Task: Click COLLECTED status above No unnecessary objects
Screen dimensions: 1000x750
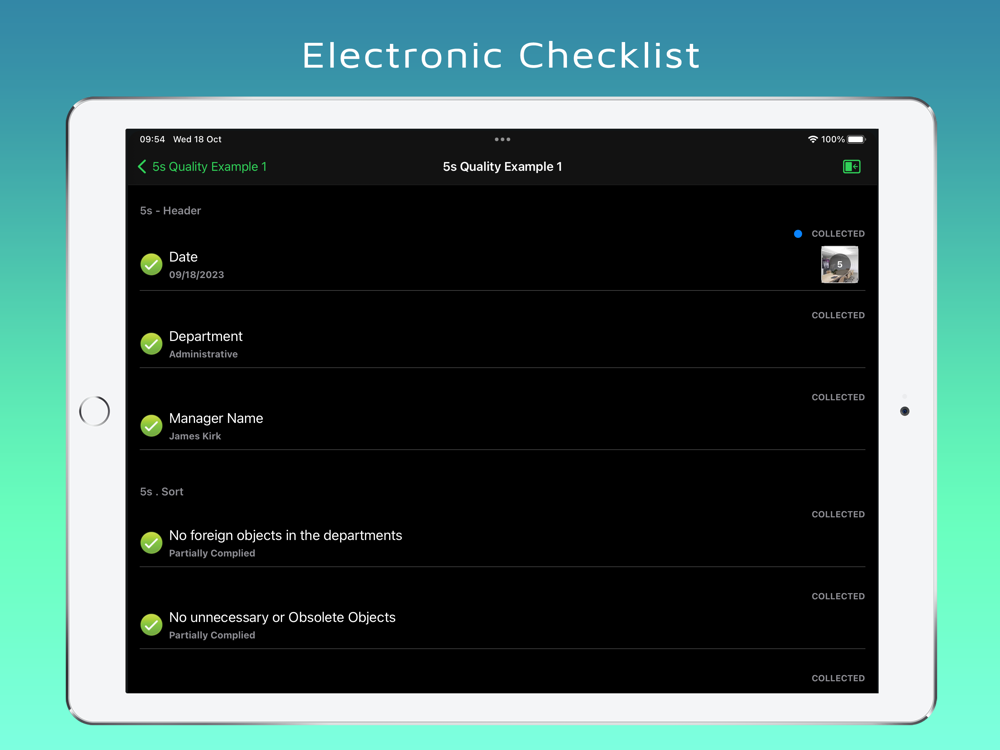Action: [838, 596]
